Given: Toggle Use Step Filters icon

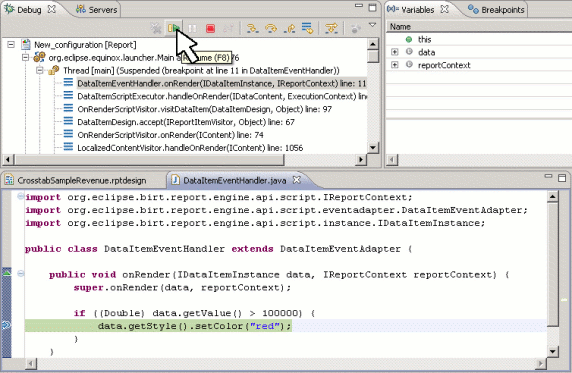Looking at the screenshot, I should 331,28.
